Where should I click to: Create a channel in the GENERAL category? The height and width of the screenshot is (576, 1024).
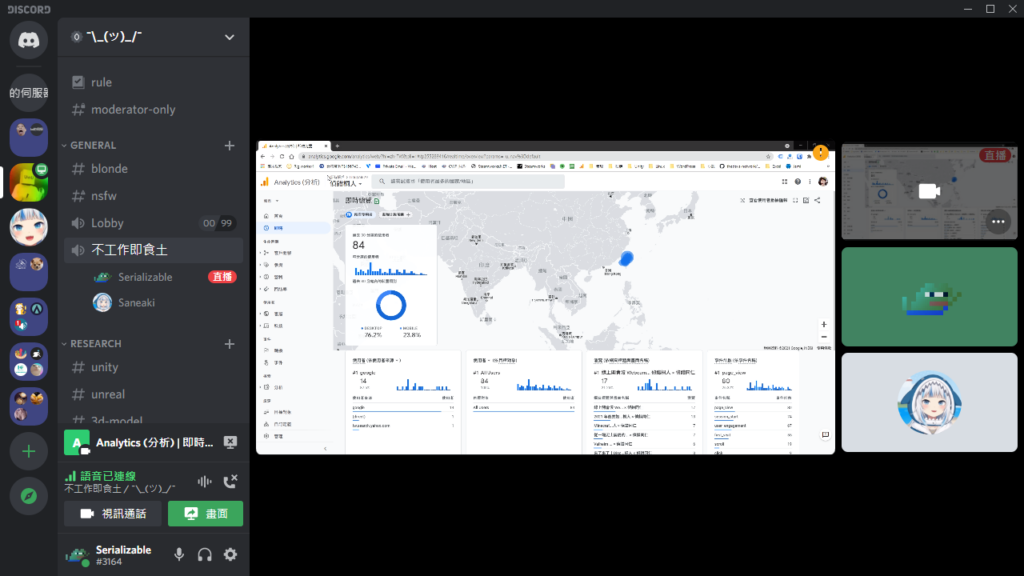pyautogui.click(x=229, y=145)
